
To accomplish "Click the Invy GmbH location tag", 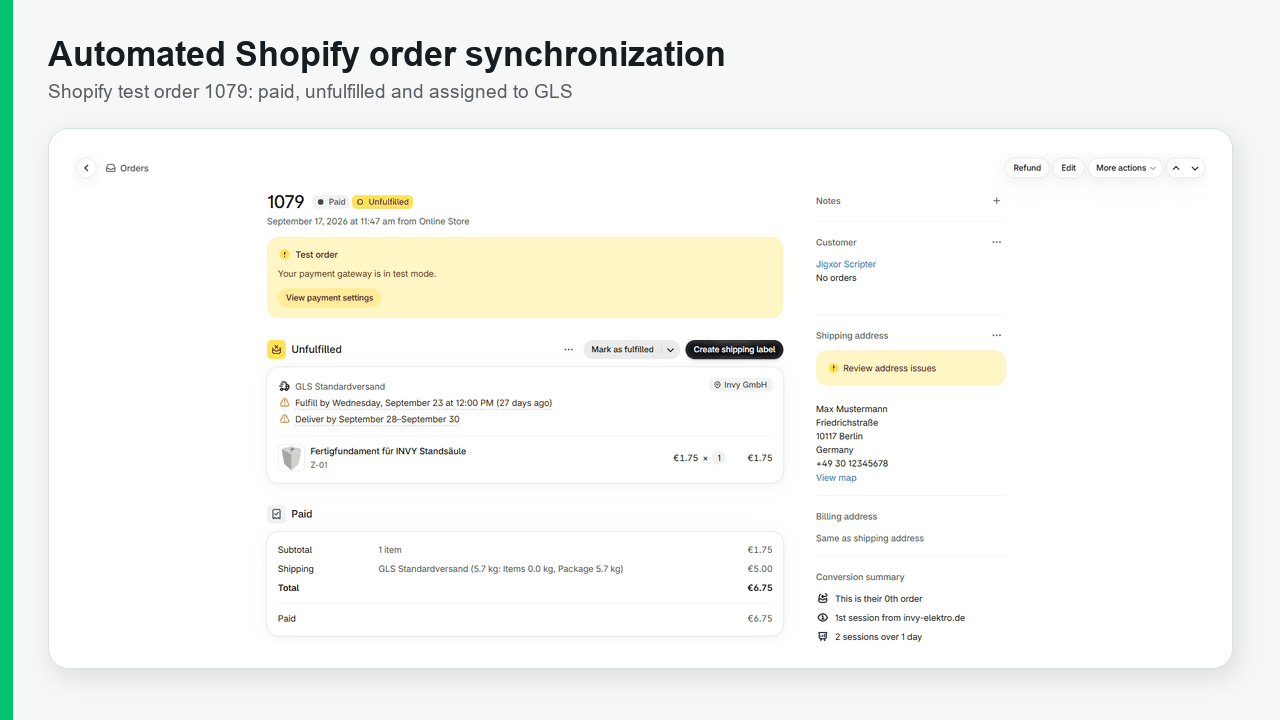I will coord(740,385).
